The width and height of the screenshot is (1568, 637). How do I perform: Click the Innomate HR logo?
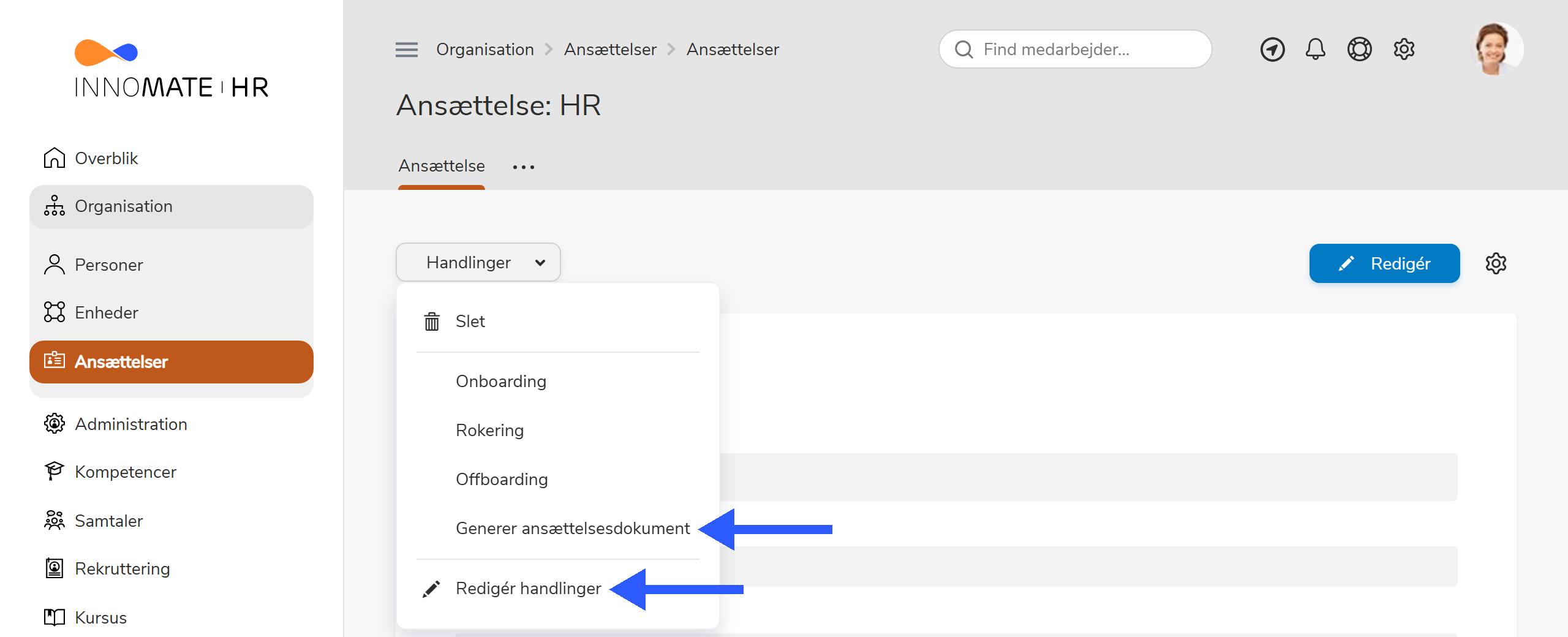(171, 69)
